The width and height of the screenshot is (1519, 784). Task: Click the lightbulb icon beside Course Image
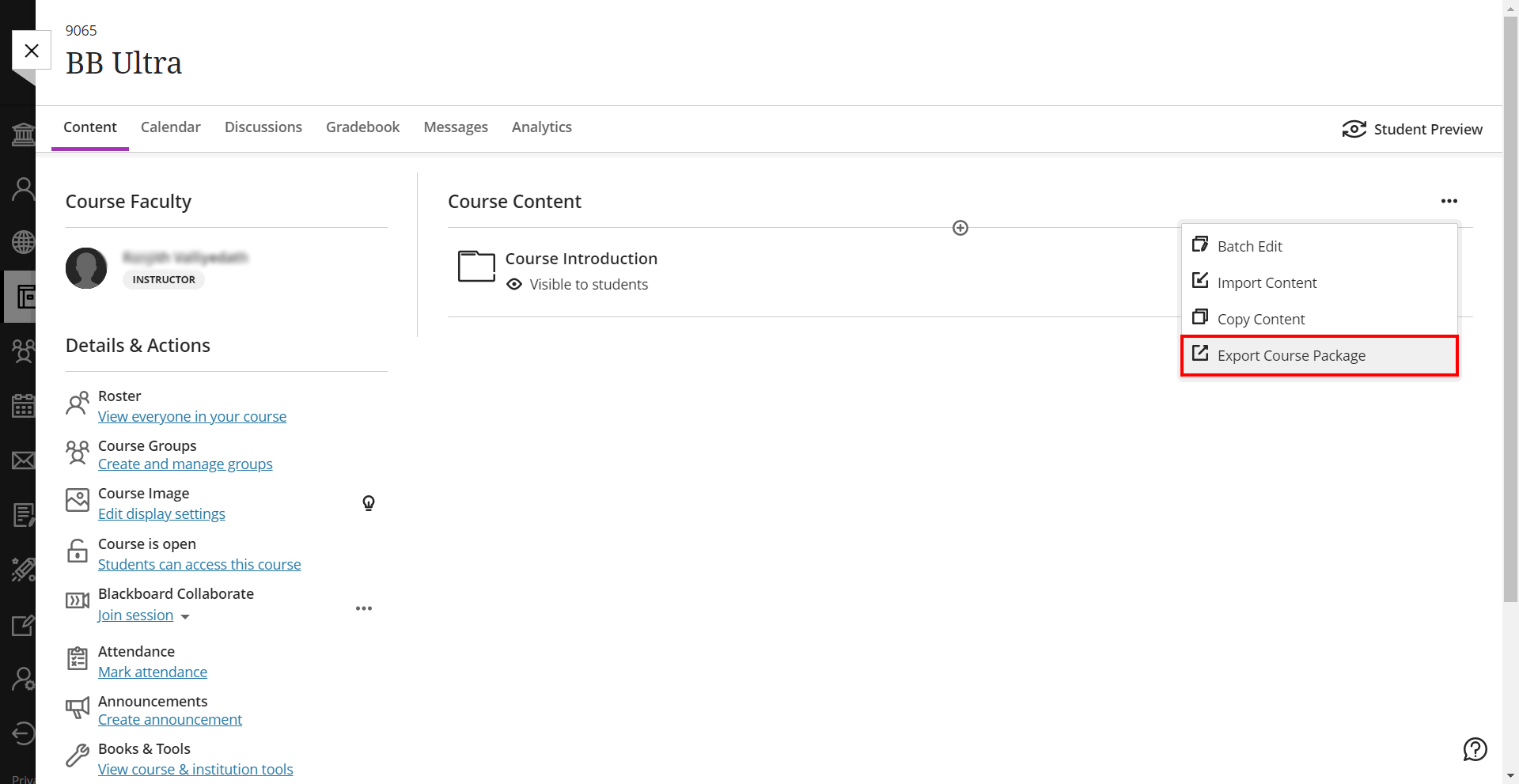tap(369, 503)
